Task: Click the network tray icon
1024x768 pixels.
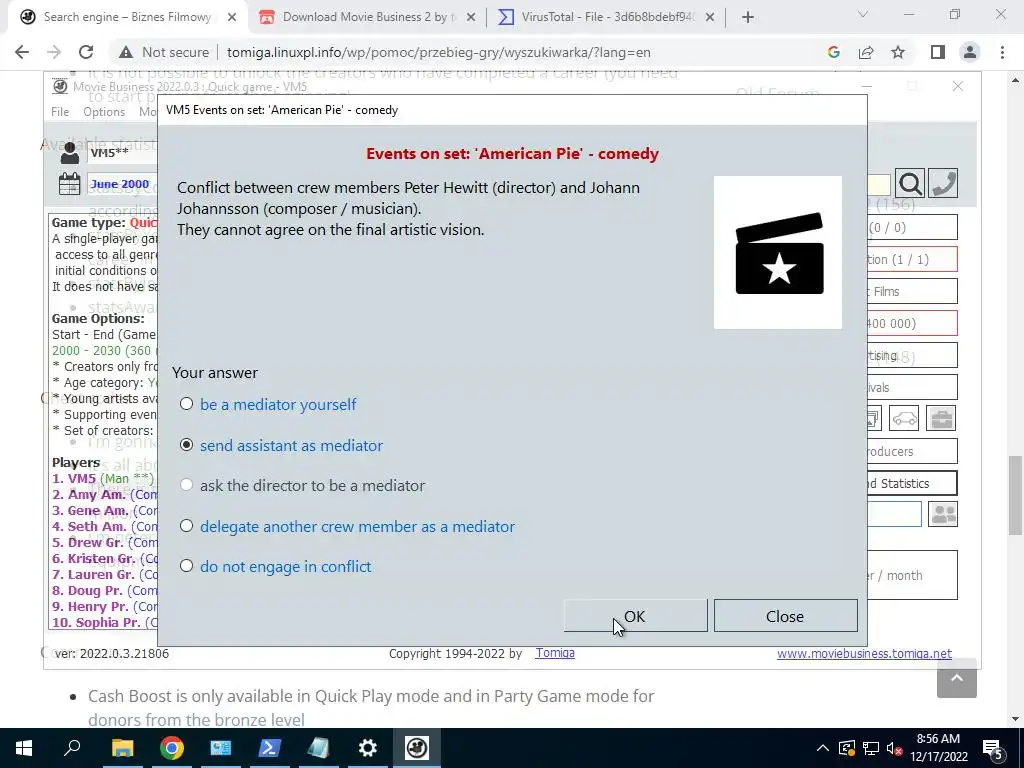Action: 871,748
